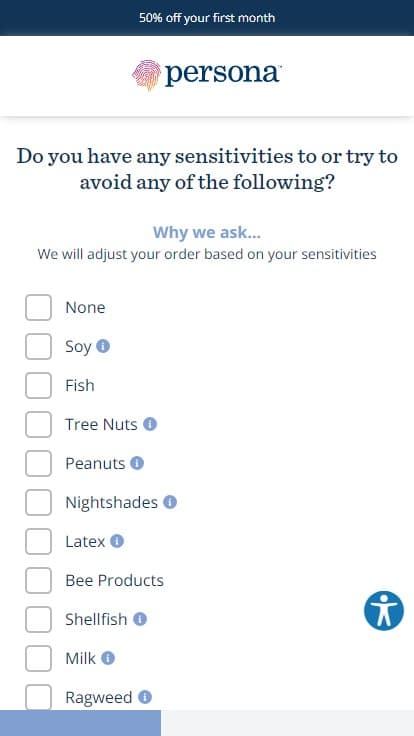The height and width of the screenshot is (736, 414).
Task: Click the Milk info icon
Action: point(107,658)
